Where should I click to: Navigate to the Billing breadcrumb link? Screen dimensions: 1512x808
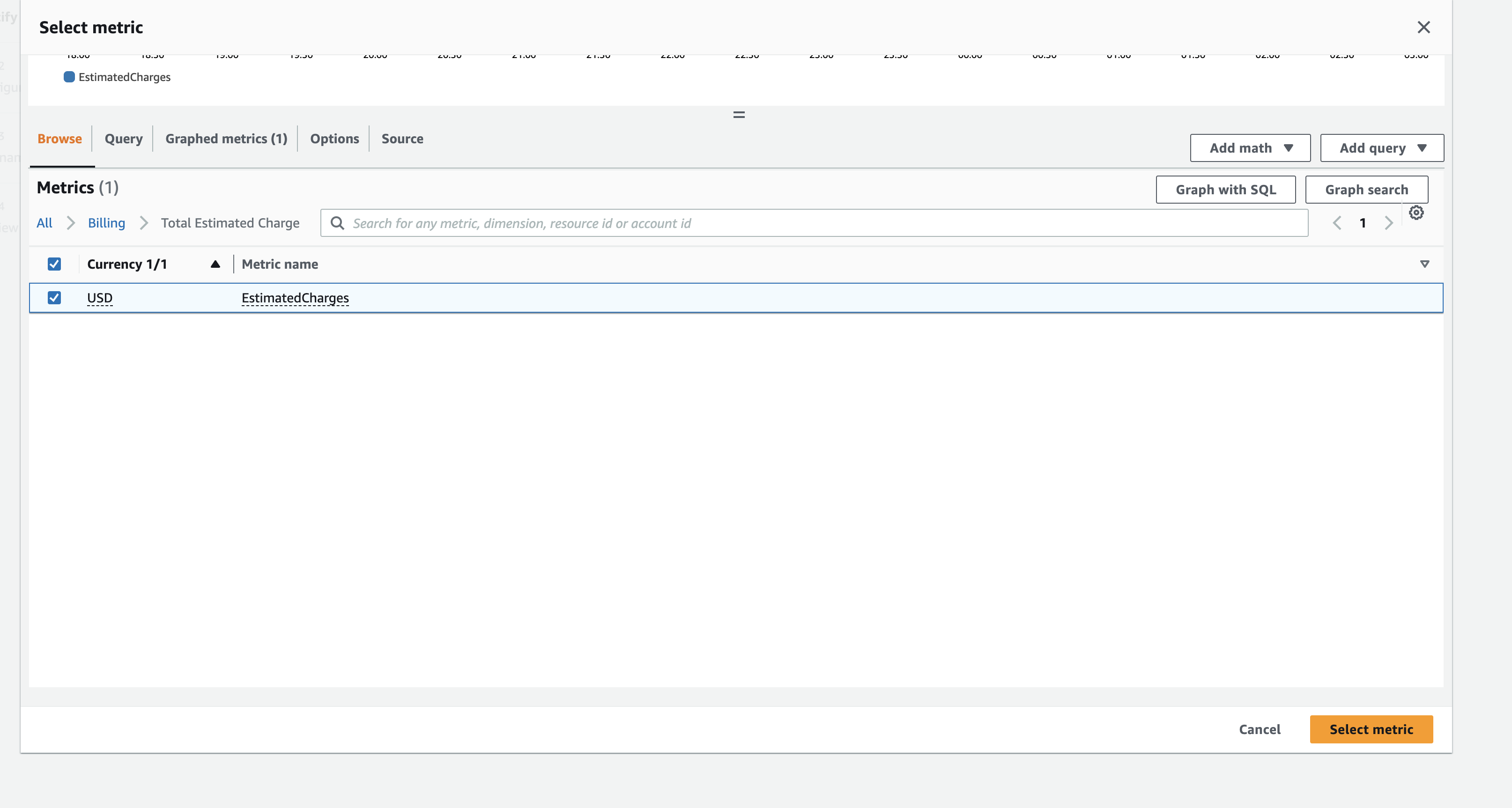106,223
